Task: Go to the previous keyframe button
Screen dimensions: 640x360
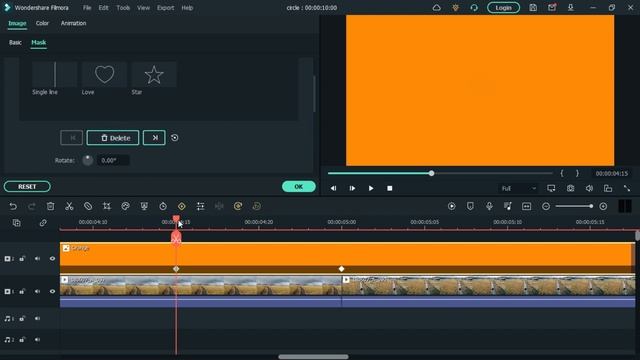Action: (x=71, y=138)
